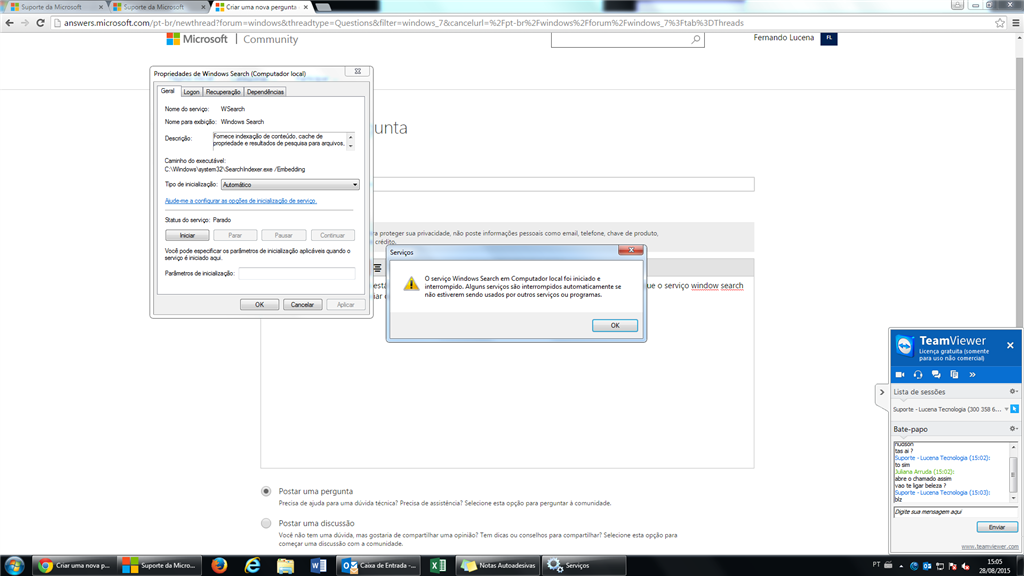Switch to Serviços taskbar button
The width and height of the screenshot is (1024, 576).
(x=584, y=566)
